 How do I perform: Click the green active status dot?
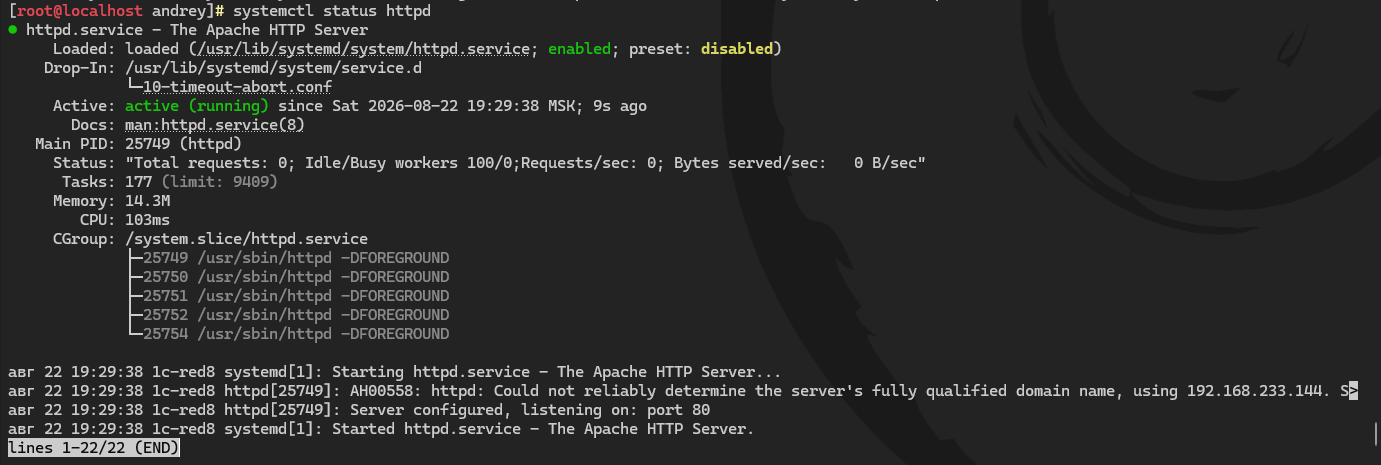[12, 30]
